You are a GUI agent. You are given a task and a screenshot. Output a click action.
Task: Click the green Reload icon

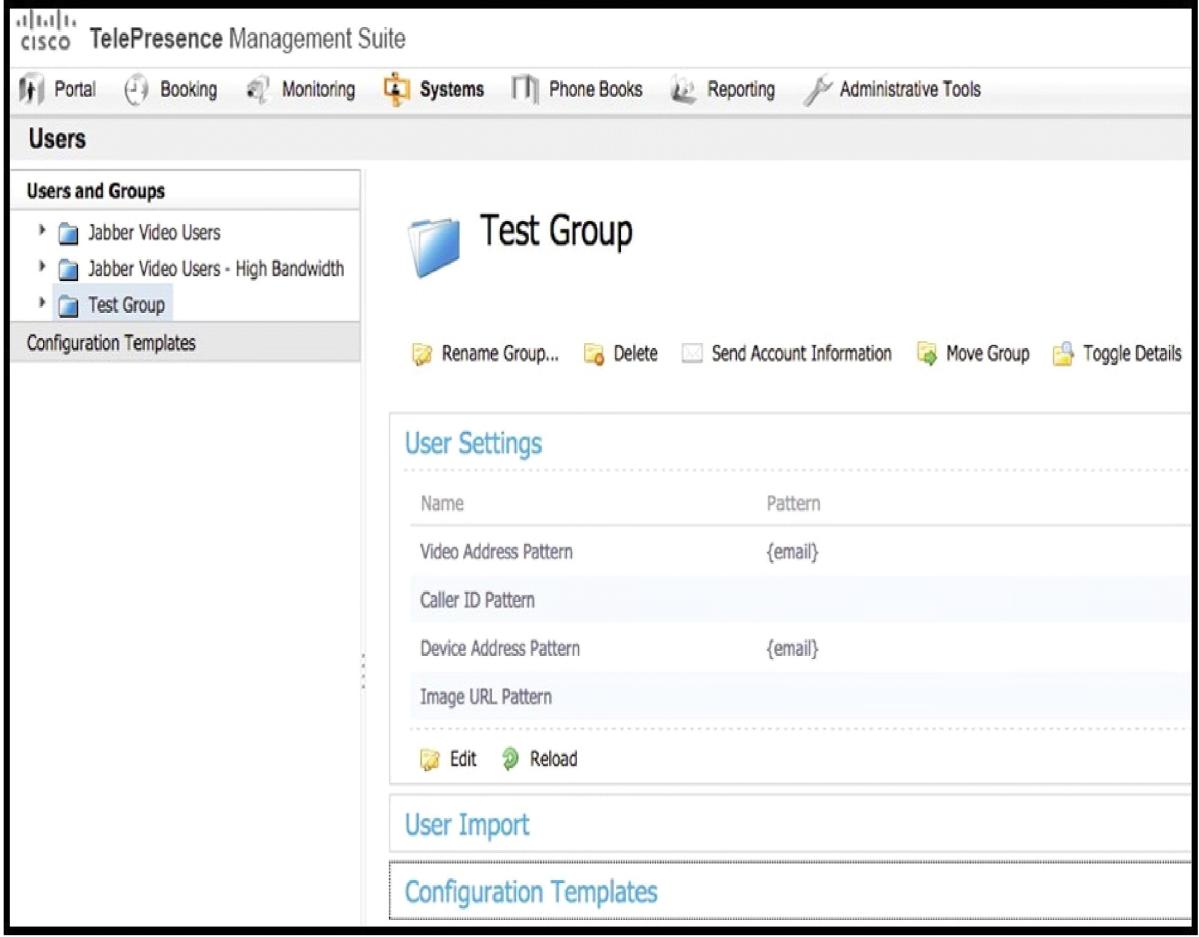point(510,759)
